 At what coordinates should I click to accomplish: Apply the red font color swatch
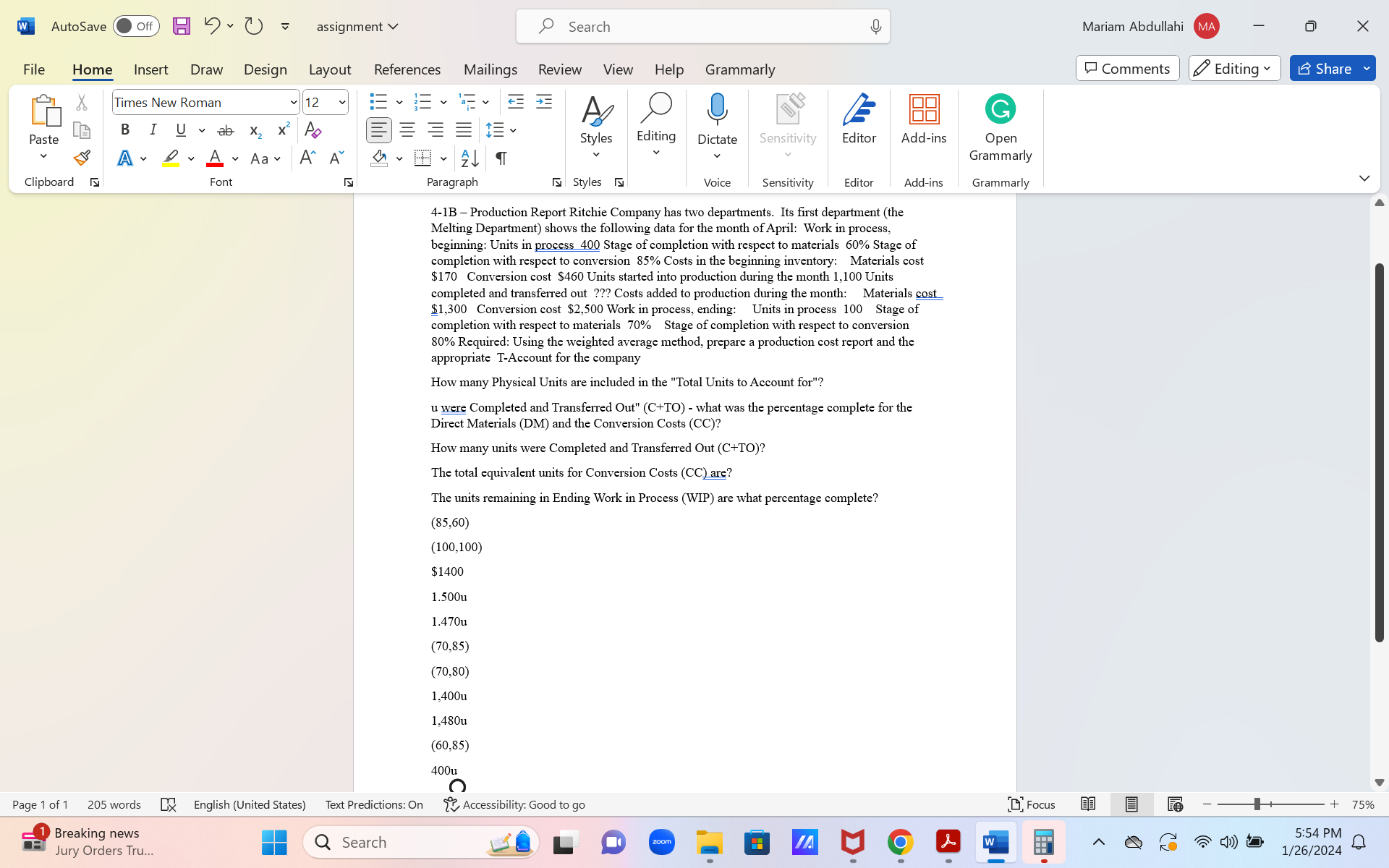(215, 158)
